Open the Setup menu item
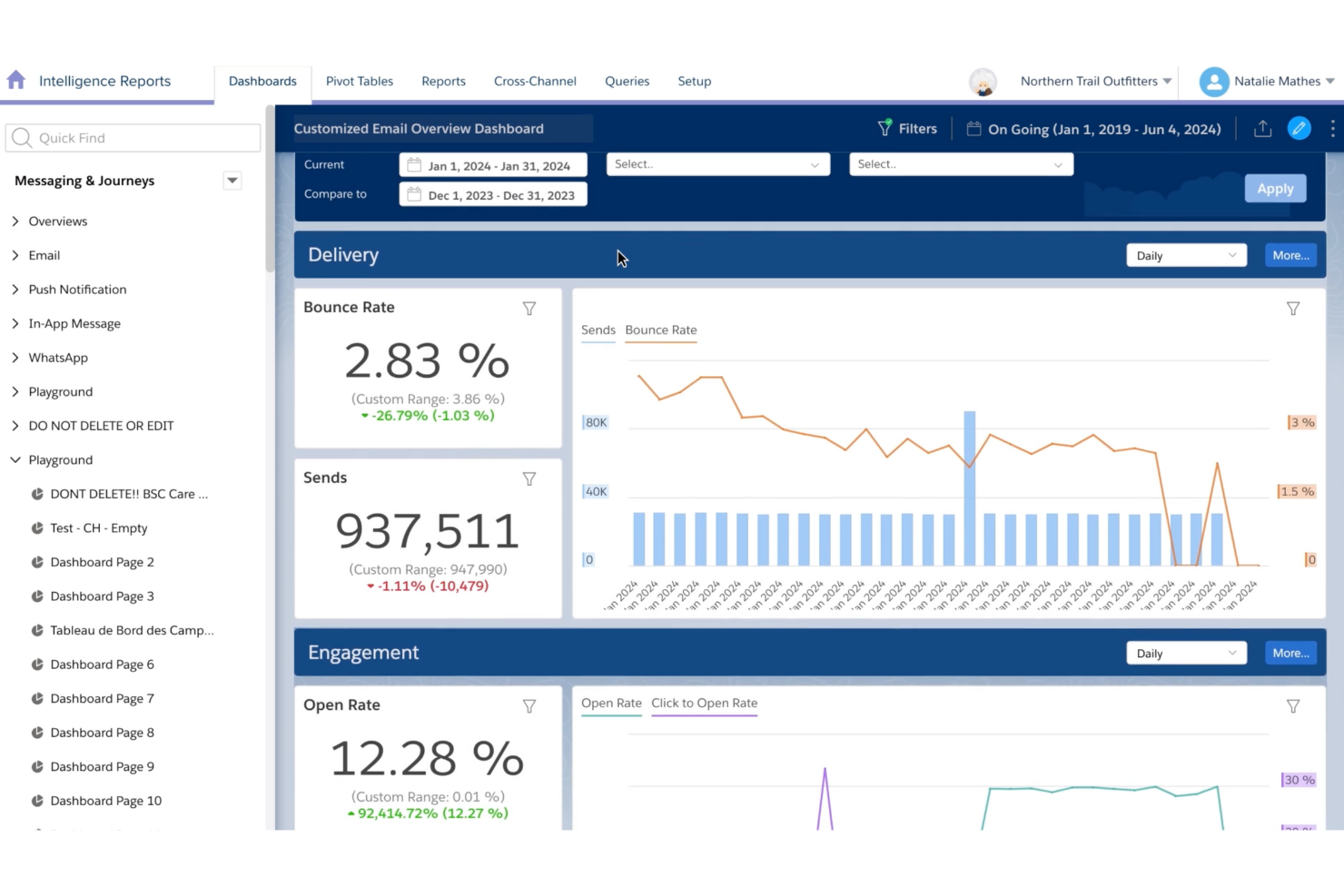1344x896 pixels. click(x=694, y=81)
